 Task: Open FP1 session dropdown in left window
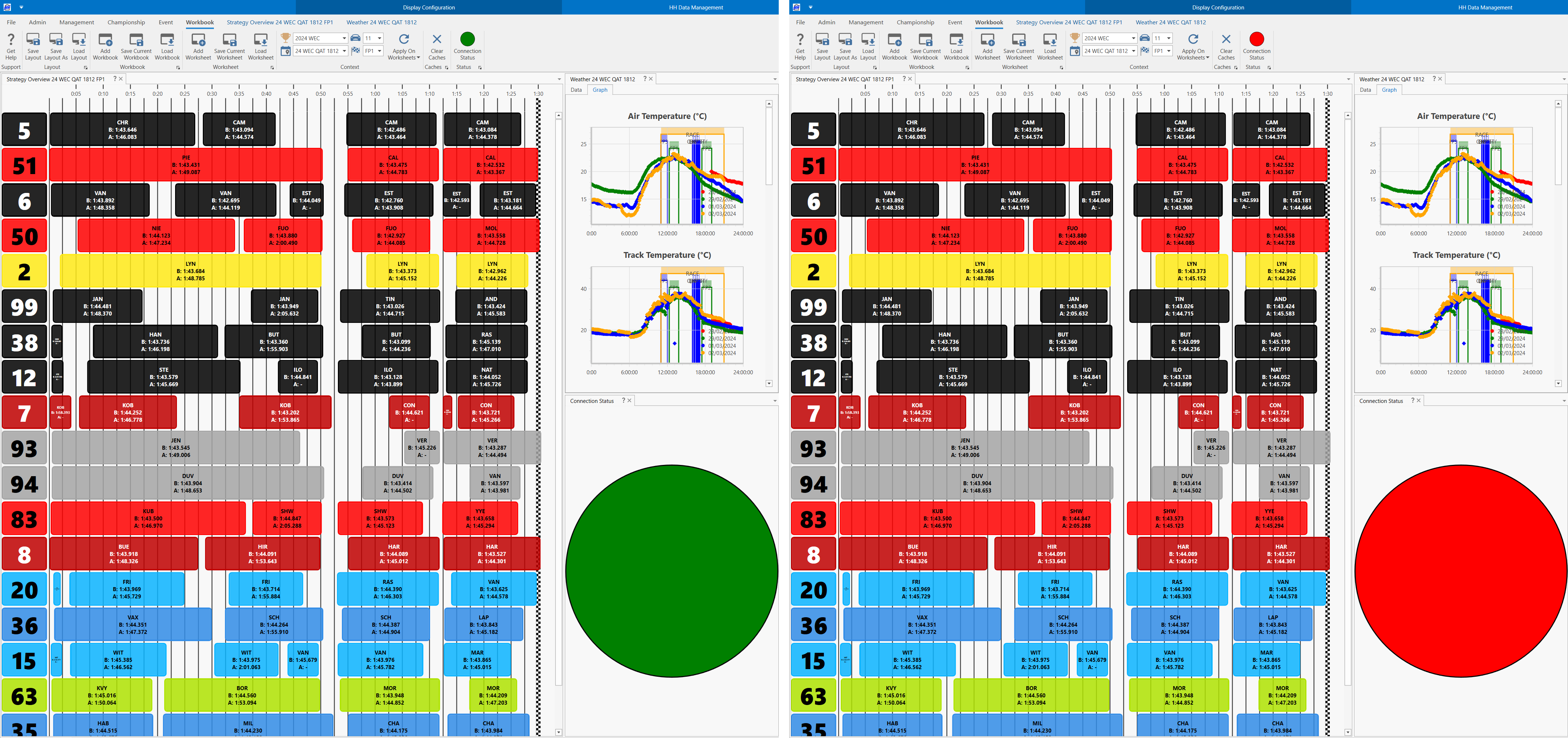[x=379, y=51]
